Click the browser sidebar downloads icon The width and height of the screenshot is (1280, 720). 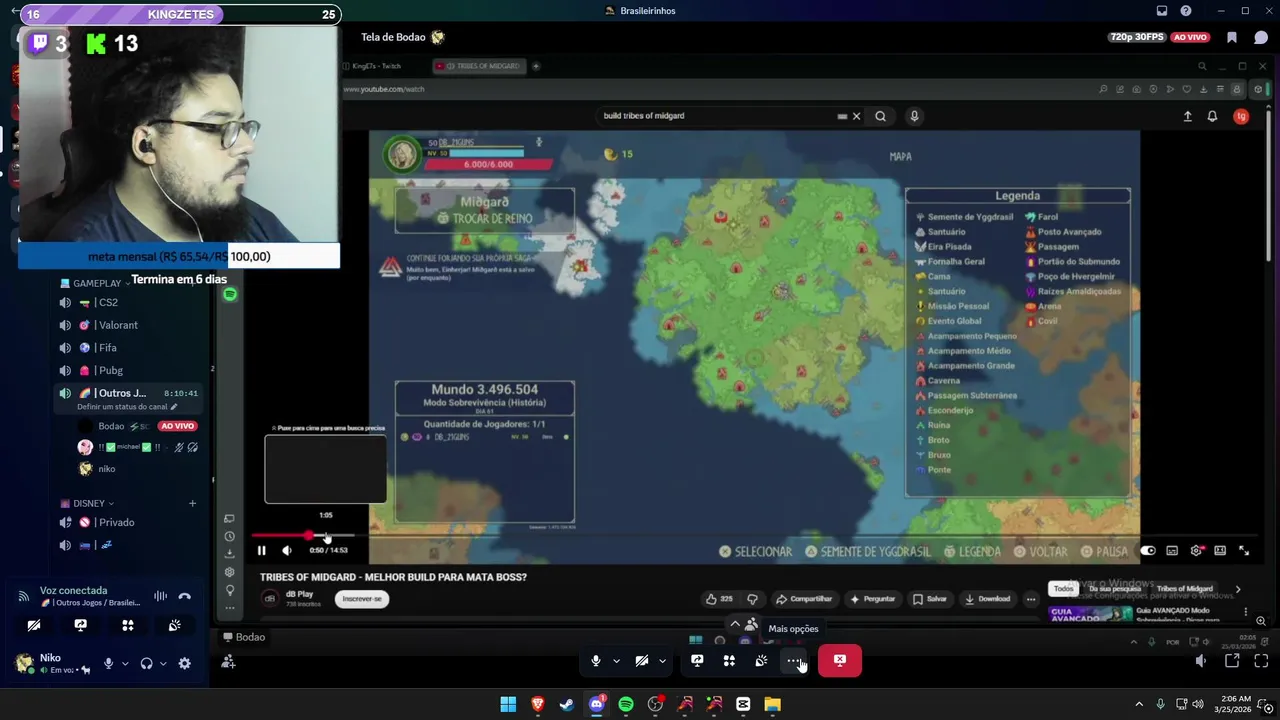coord(230,554)
